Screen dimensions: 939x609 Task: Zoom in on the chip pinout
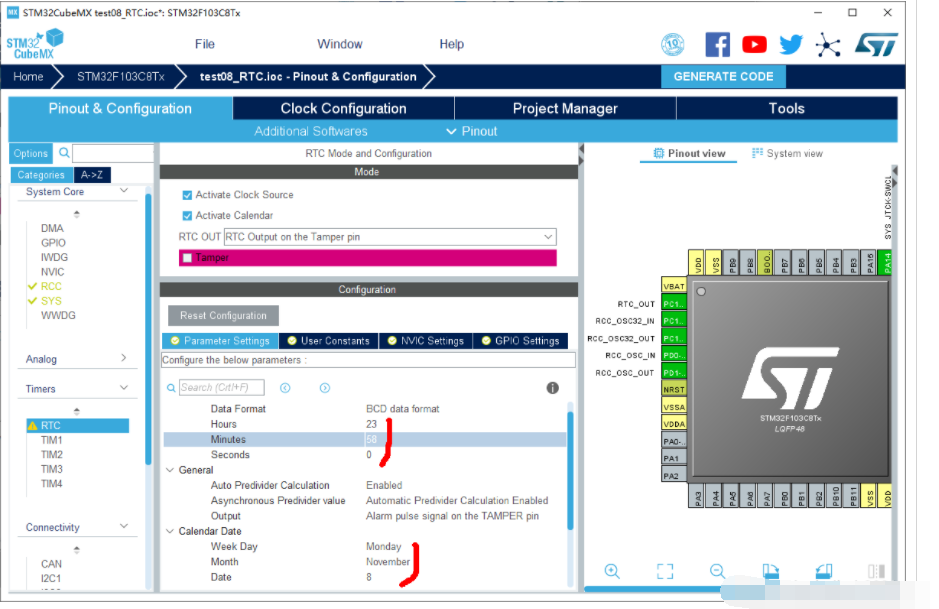coord(612,571)
